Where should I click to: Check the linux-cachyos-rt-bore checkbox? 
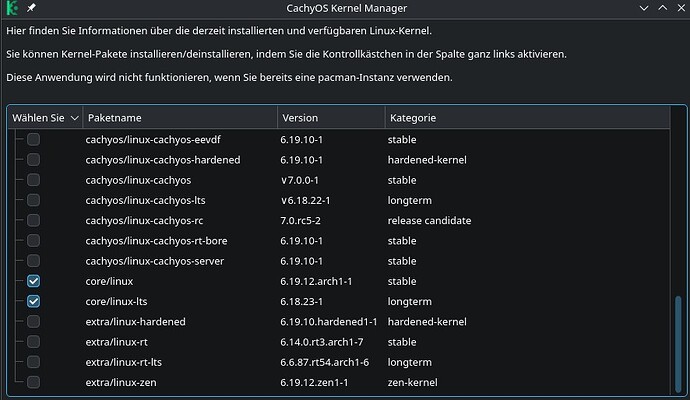coord(33,241)
